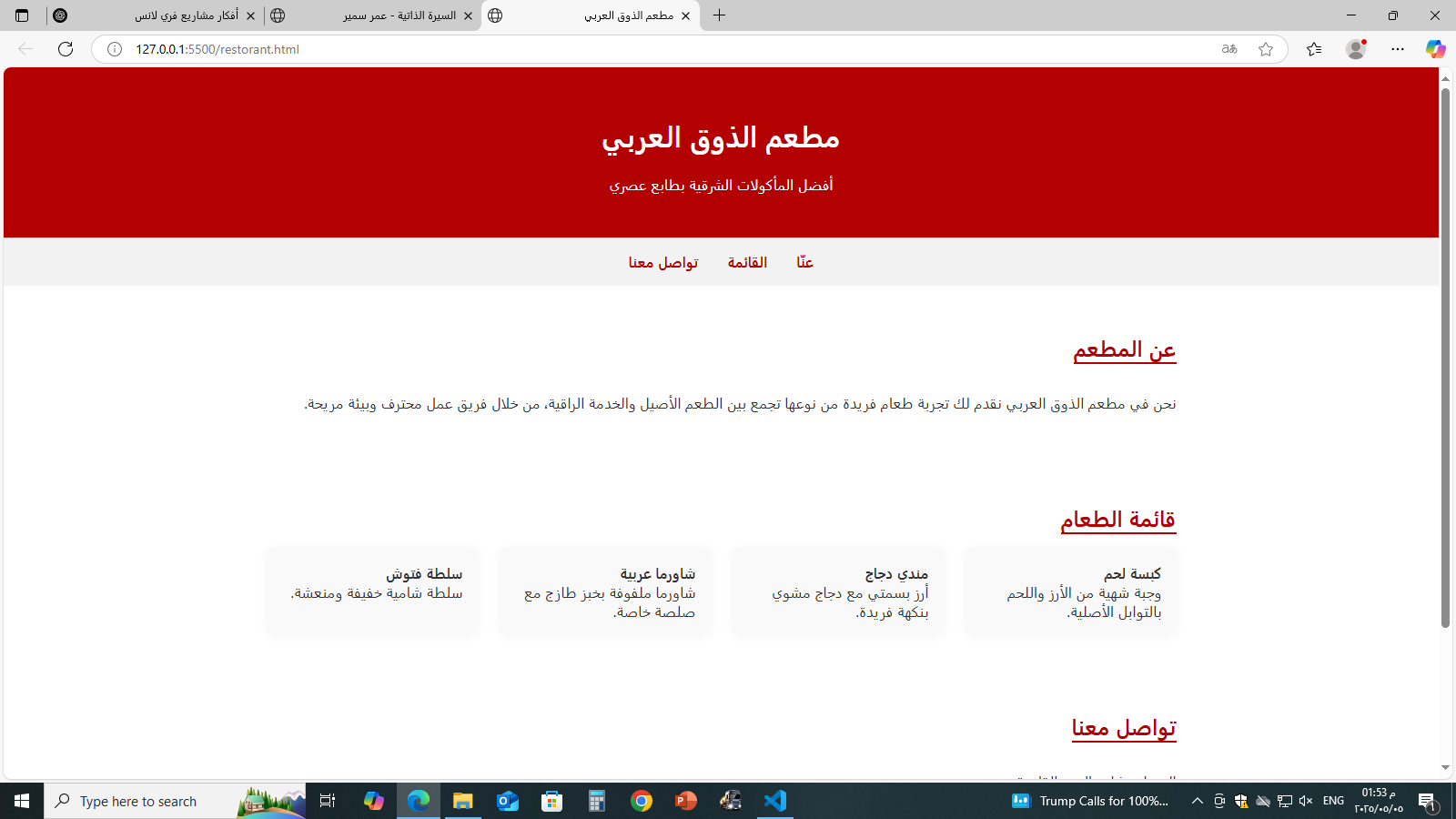Click the page vertical scrollbar thumb
Screen dimensions: 1456x819
click(x=1445, y=358)
